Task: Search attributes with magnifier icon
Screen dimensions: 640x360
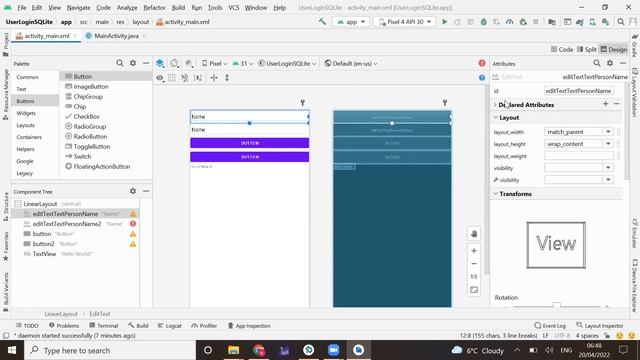Action: pyautogui.click(x=597, y=63)
